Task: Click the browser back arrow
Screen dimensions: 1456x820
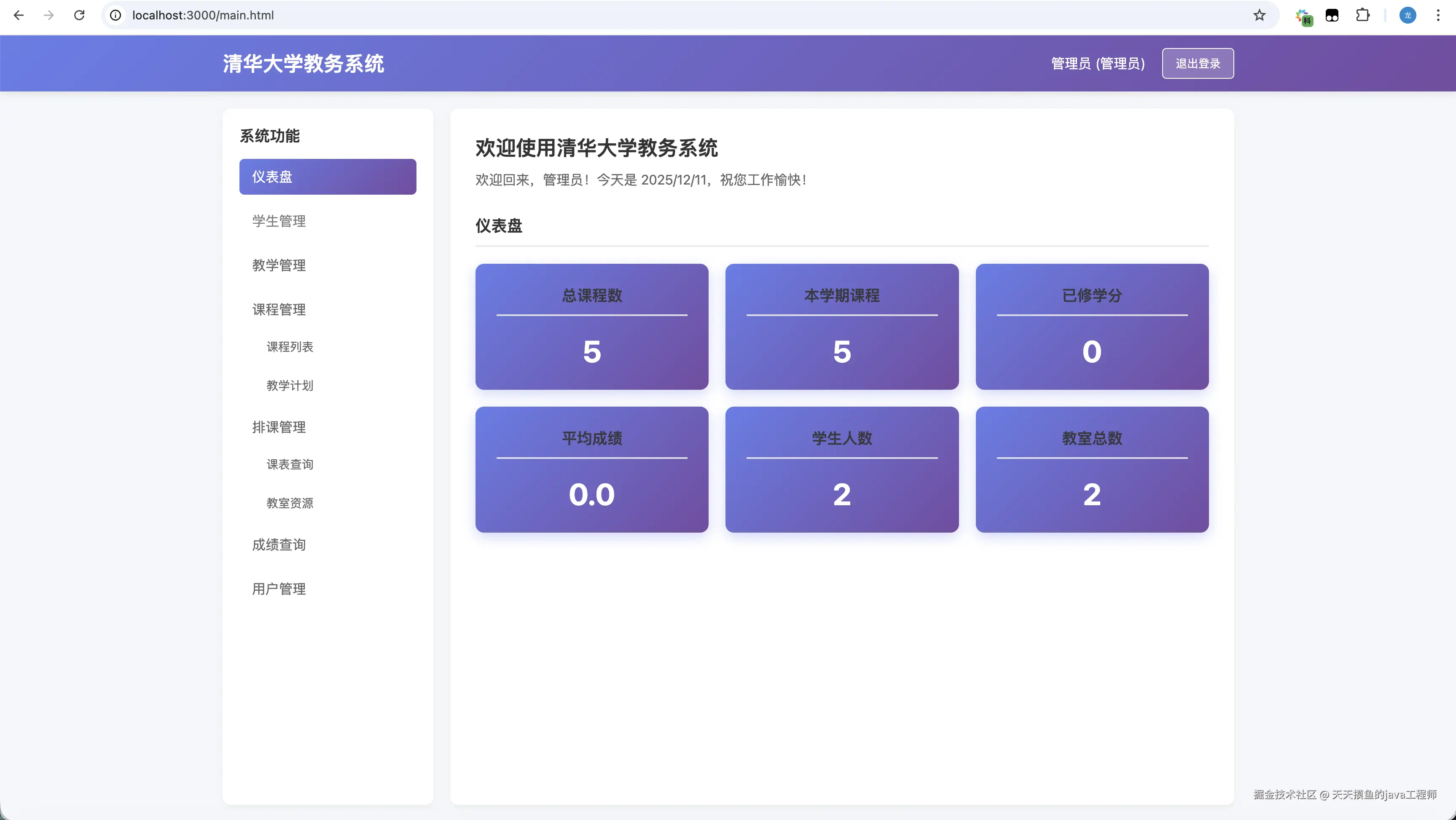Action: click(19, 15)
